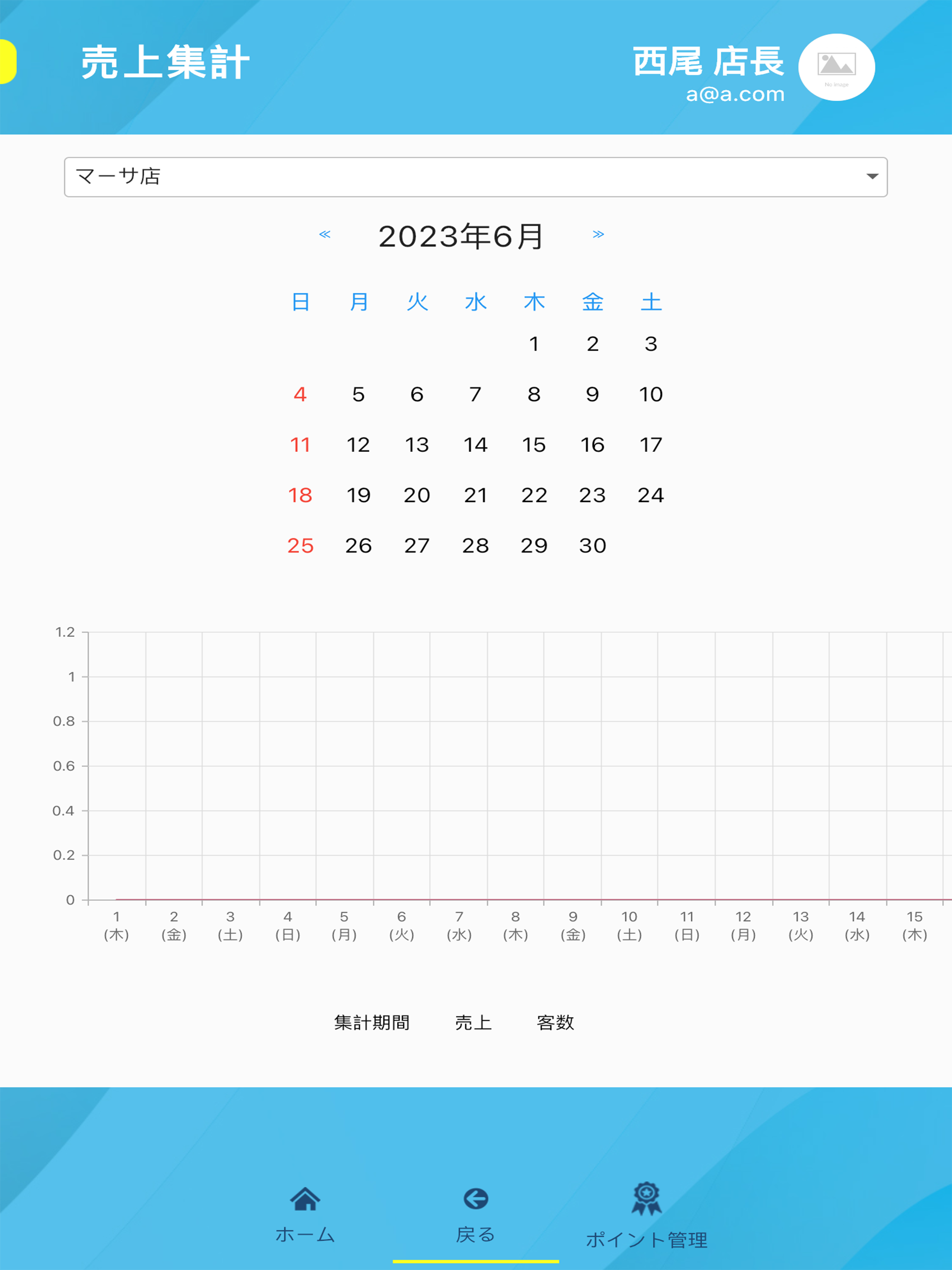
Task: Click the 金 weekday header
Action: click(593, 302)
